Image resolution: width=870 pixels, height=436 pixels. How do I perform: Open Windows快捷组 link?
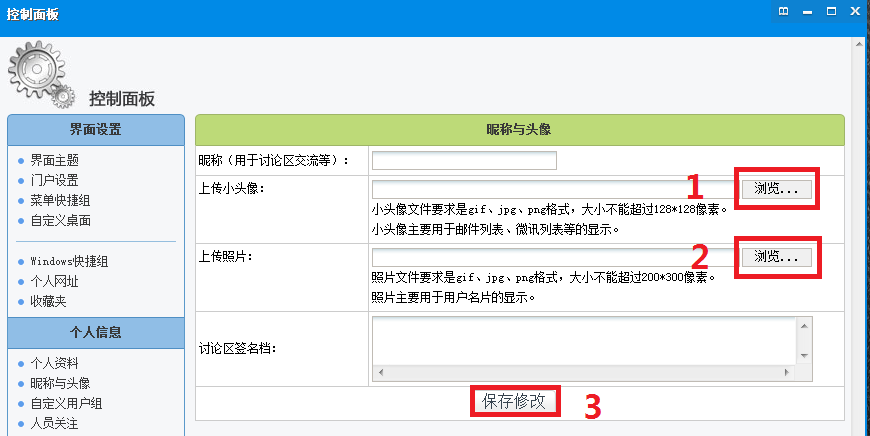click(68, 261)
